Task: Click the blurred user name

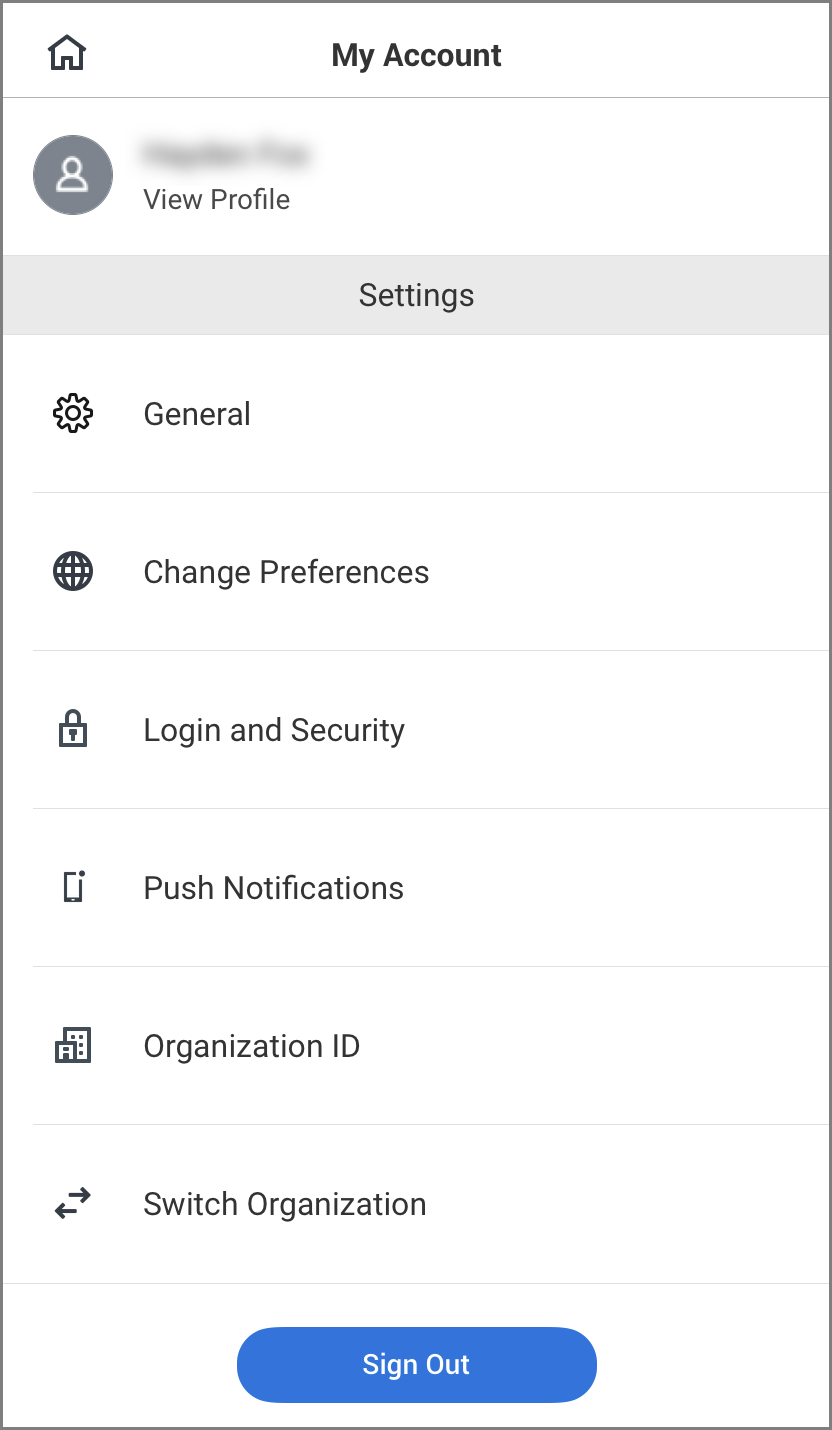Action: [225, 154]
